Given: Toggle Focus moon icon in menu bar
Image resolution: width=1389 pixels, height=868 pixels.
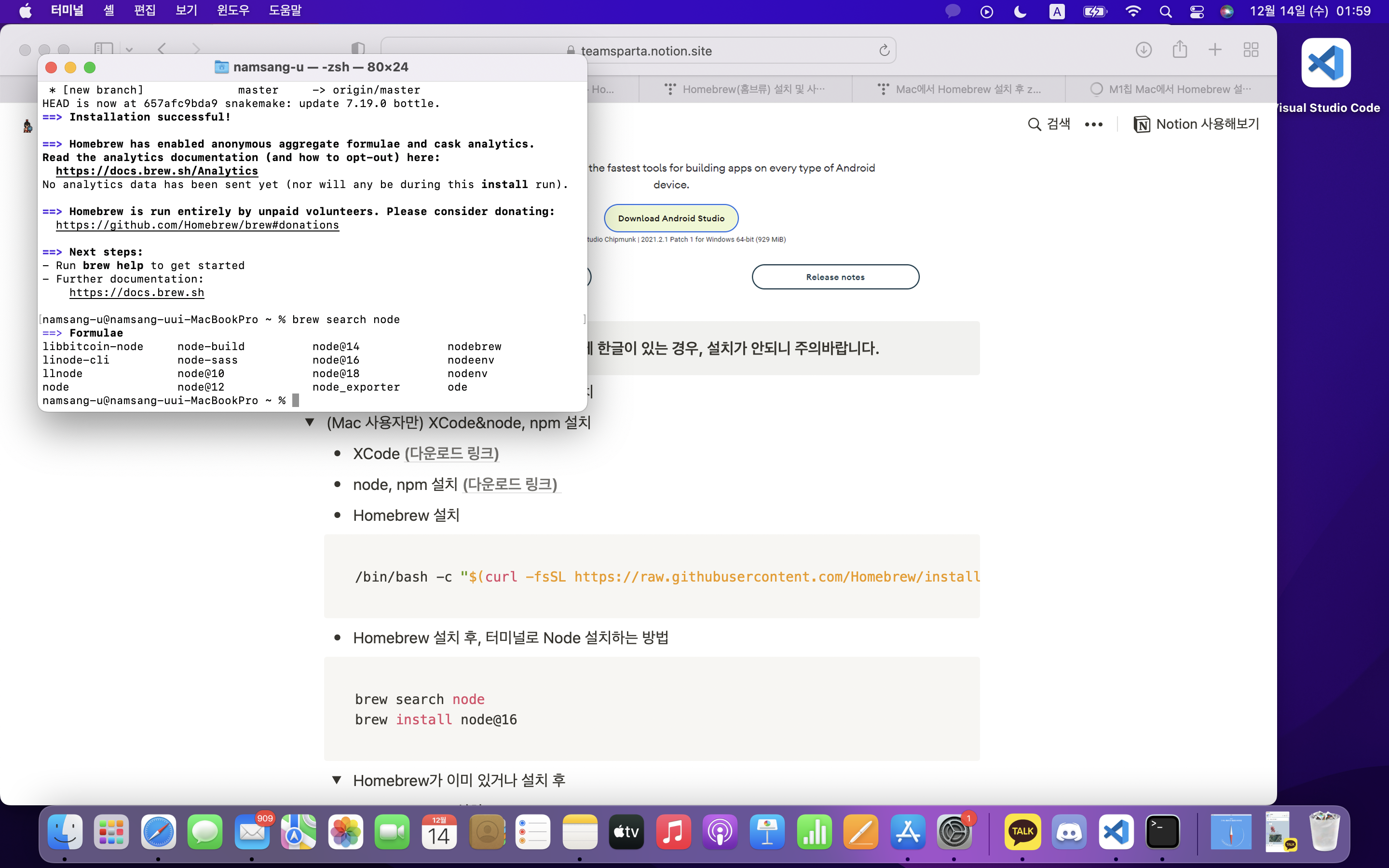Looking at the screenshot, I should coord(1020,12).
